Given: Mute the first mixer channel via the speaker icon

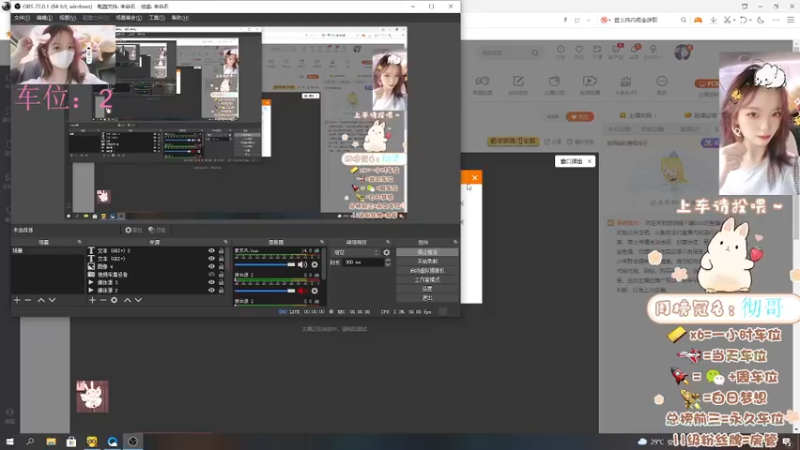Looking at the screenshot, I should point(303,264).
